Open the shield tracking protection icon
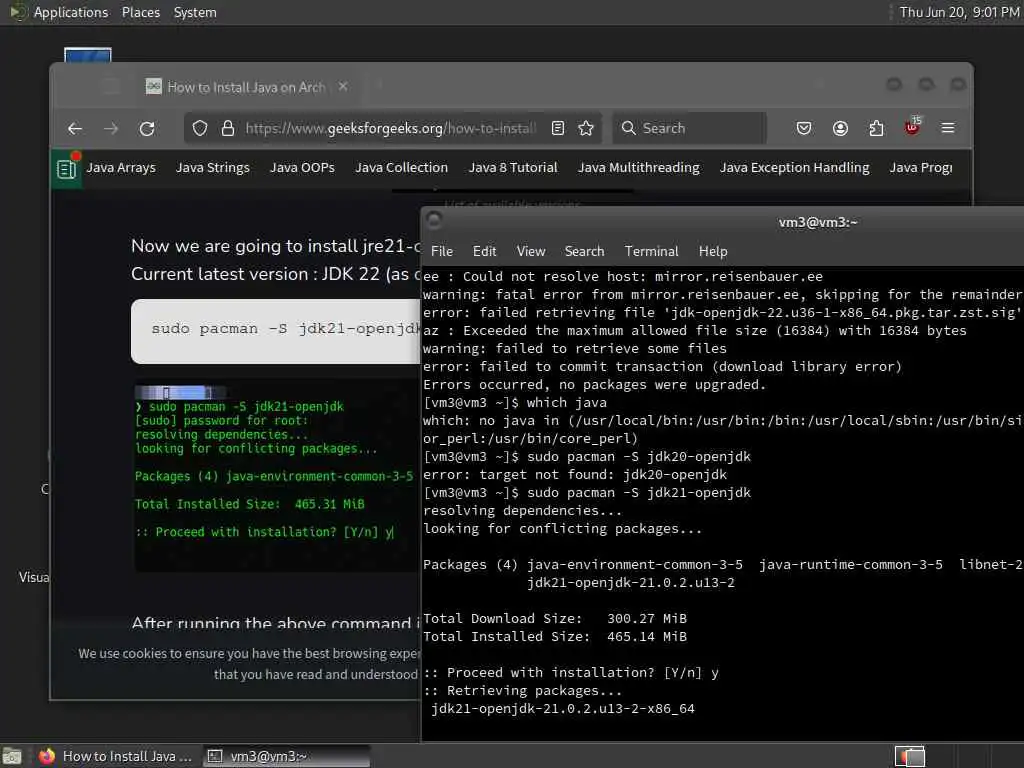Screen dimensions: 1024x768 point(200,129)
